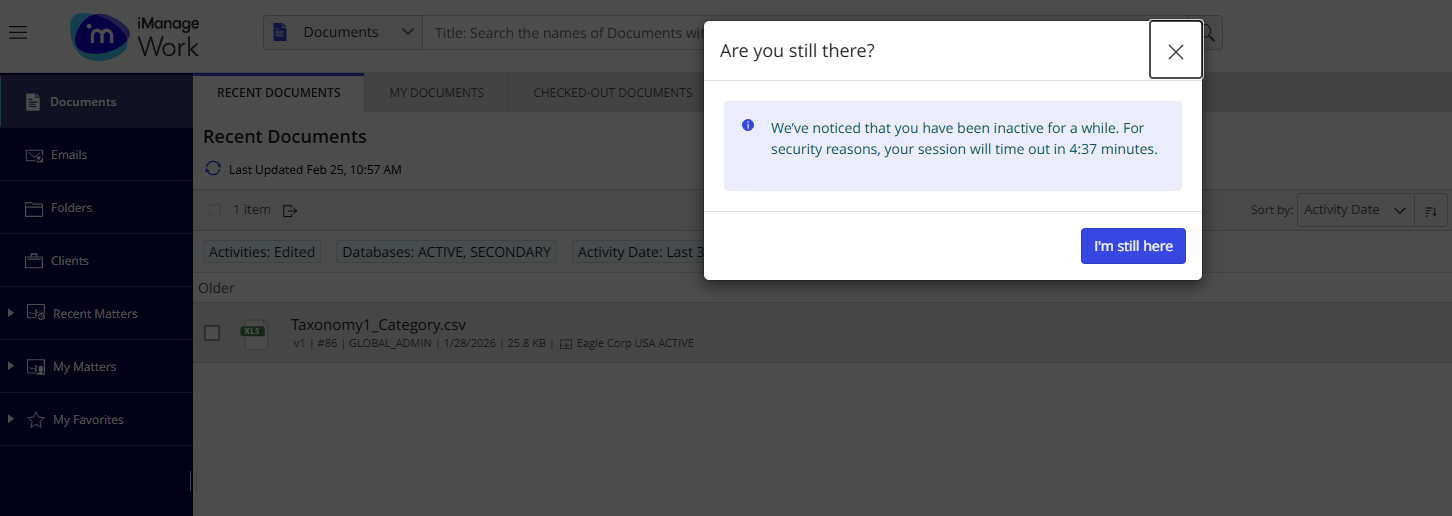Screen dimensions: 1452x516
Task: Switch to the Checked-Out Documents tab
Action: [x=612, y=93]
